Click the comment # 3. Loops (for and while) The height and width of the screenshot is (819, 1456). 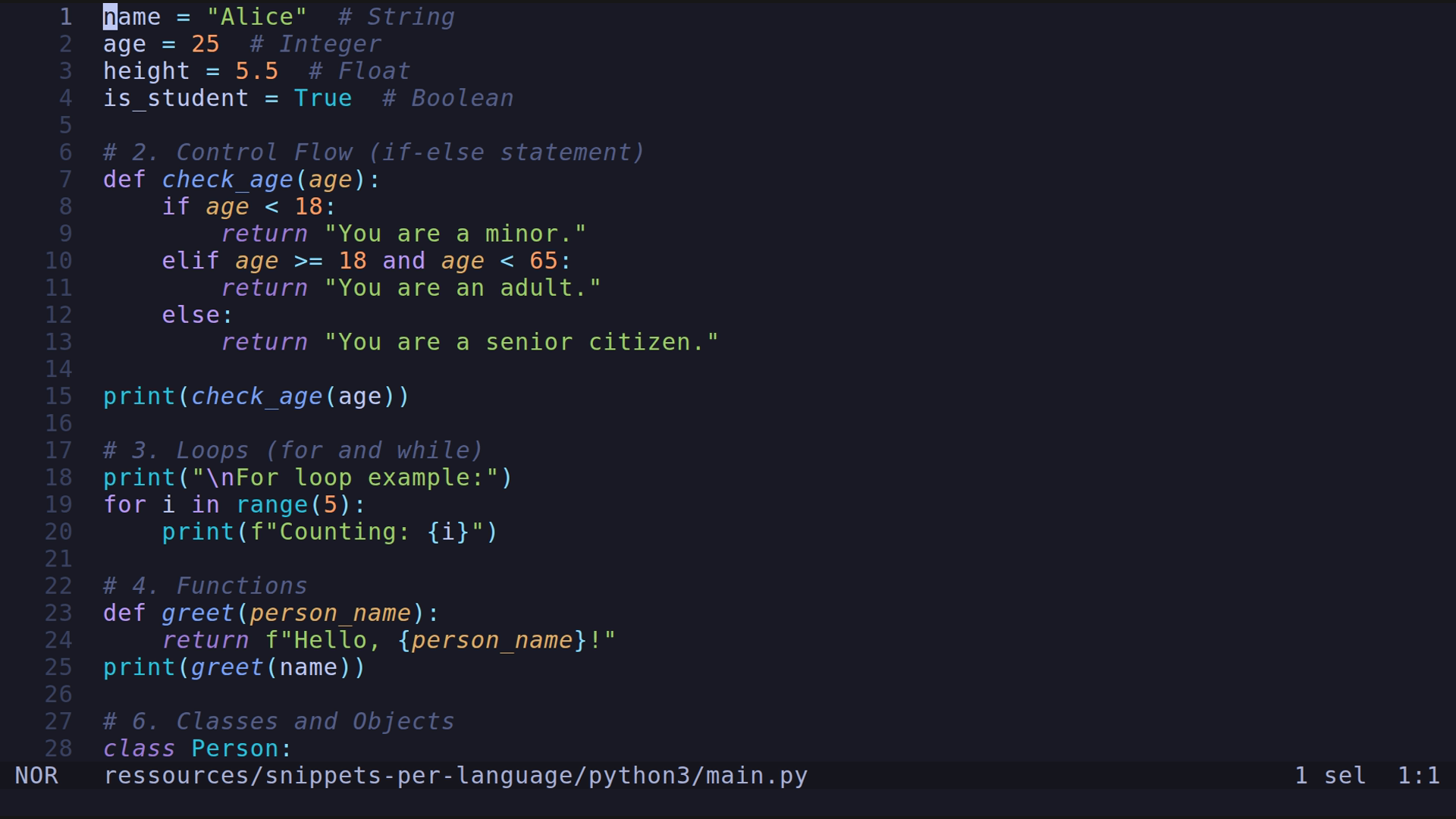(x=292, y=450)
